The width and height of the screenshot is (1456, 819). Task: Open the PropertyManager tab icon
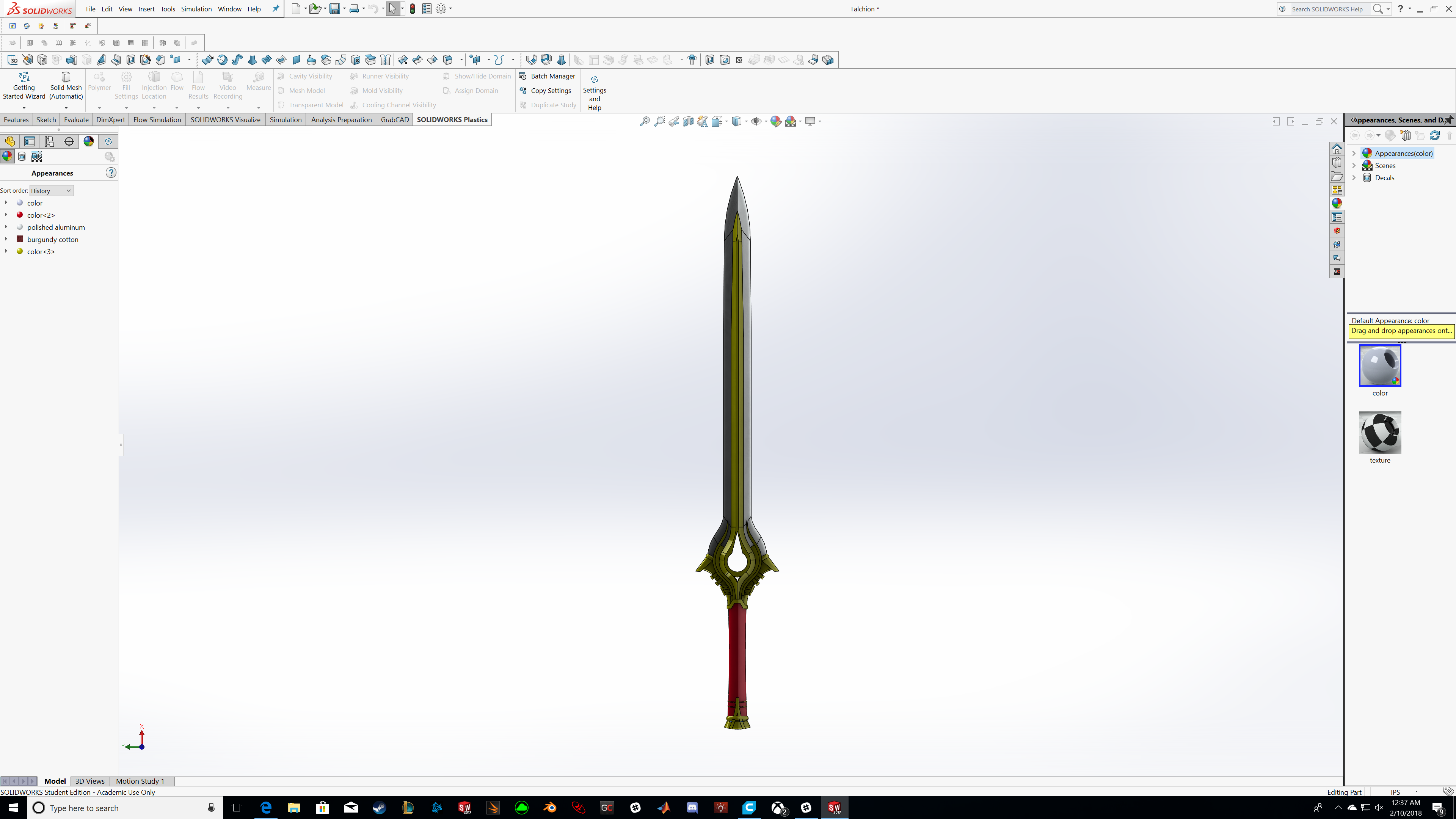point(30,141)
